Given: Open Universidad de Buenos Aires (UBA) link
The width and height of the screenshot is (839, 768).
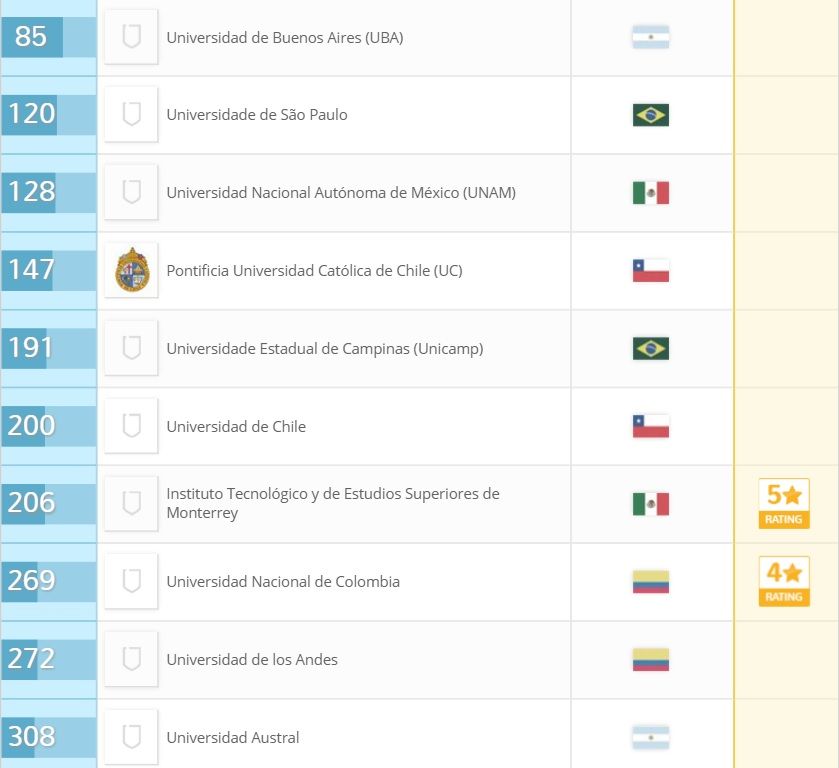Looking at the screenshot, I should [285, 38].
